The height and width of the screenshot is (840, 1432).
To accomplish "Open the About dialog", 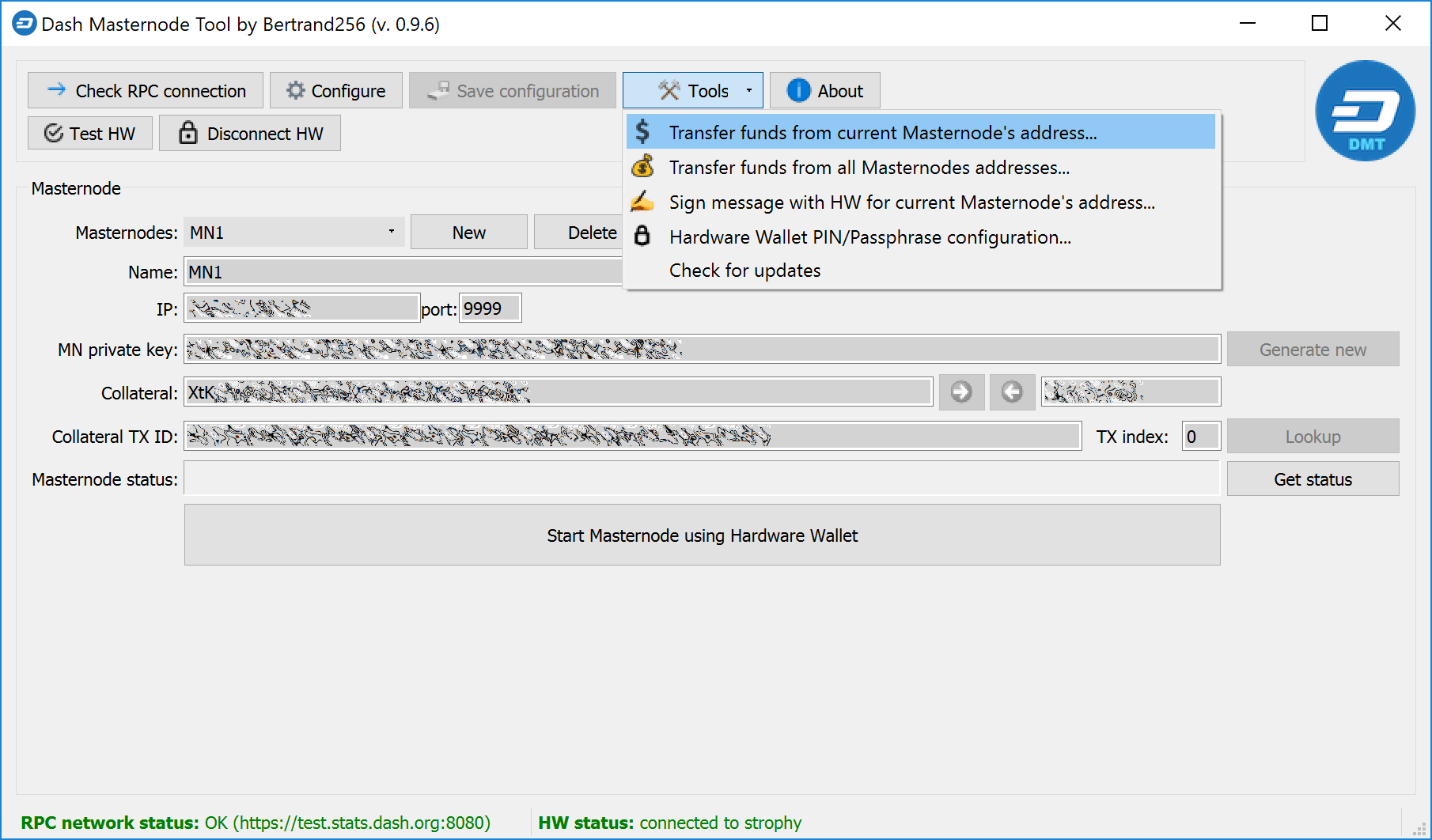I will (825, 91).
